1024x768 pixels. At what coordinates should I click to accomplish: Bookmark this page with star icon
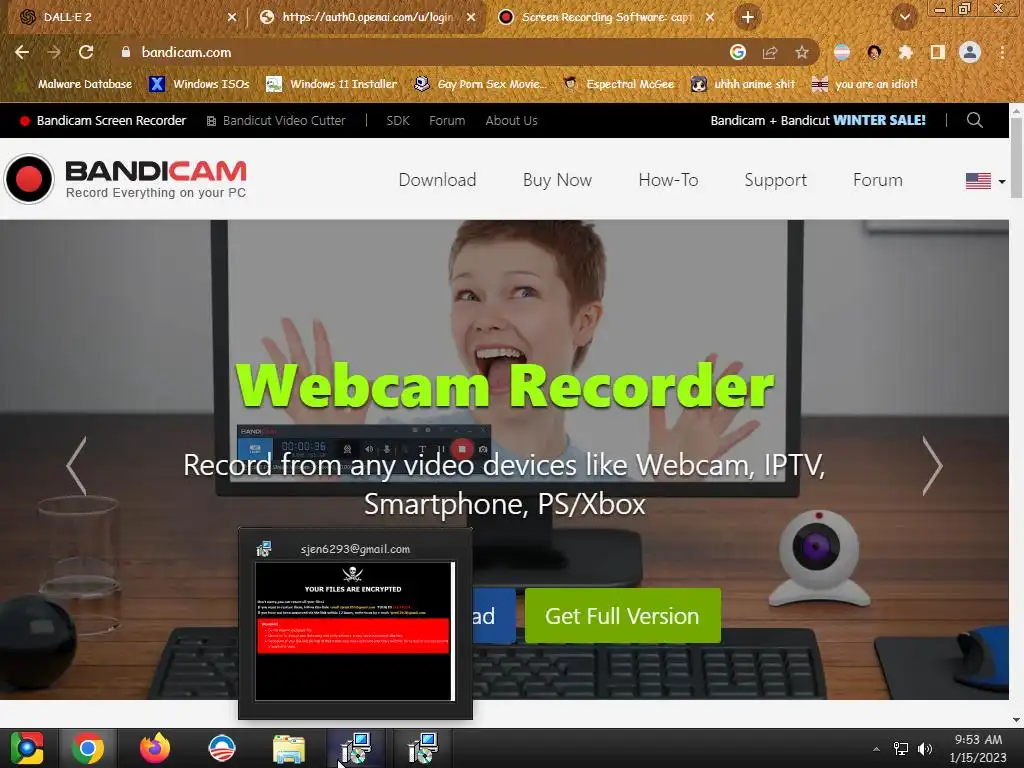(x=802, y=52)
